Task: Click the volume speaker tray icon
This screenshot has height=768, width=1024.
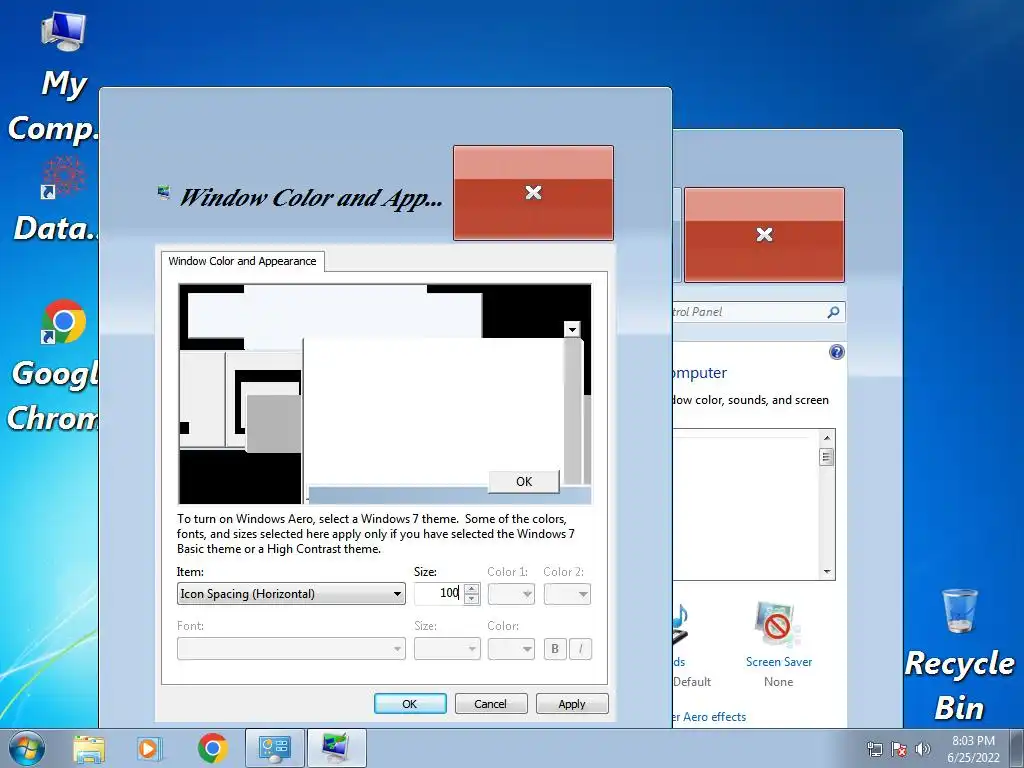Action: point(922,749)
